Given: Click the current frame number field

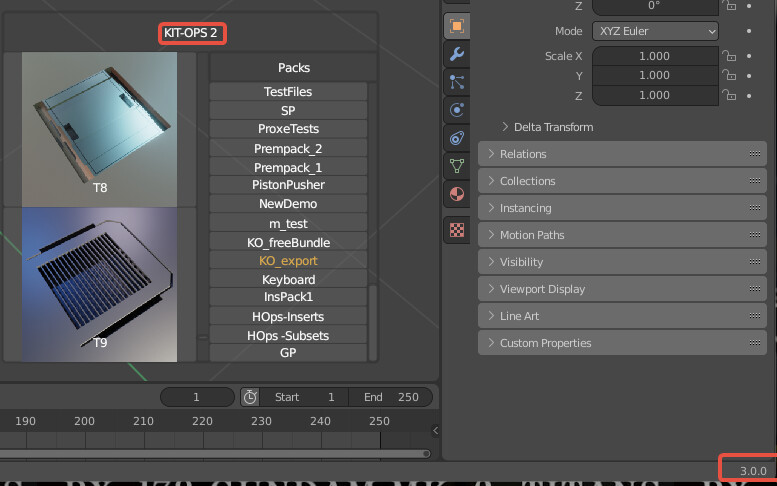Looking at the screenshot, I should click(197, 397).
